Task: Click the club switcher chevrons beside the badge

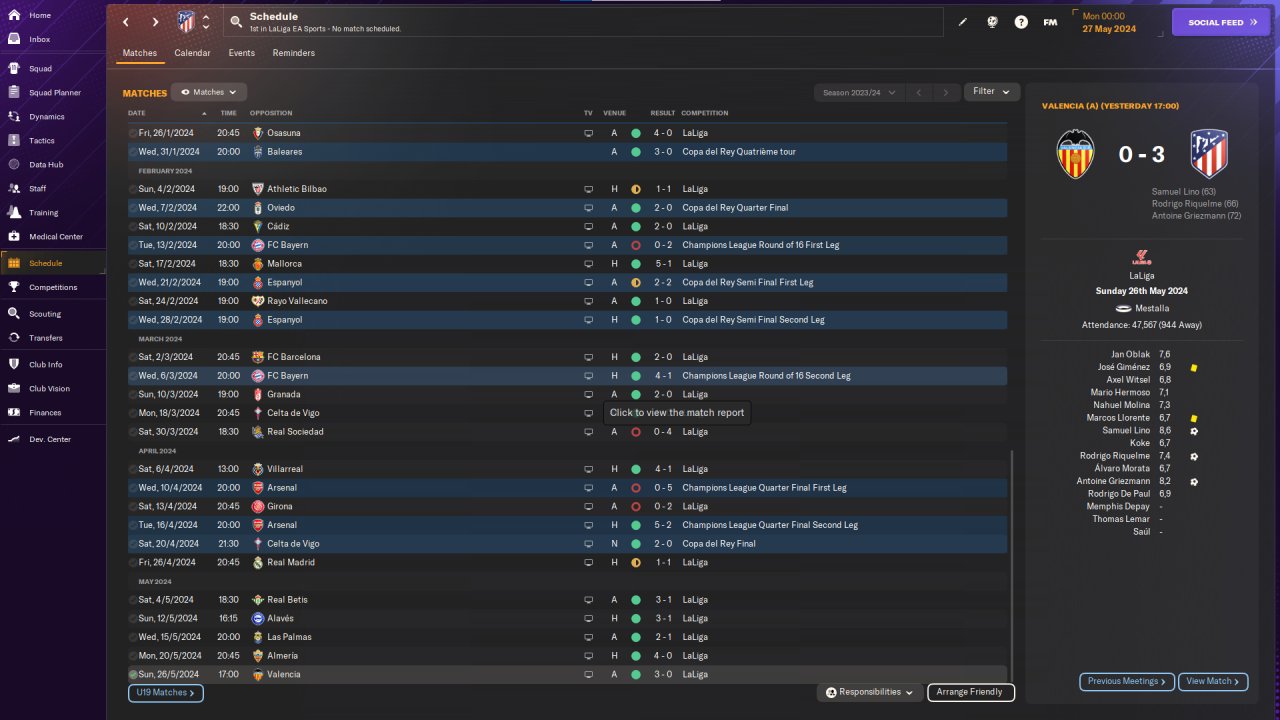Action: [x=206, y=22]
